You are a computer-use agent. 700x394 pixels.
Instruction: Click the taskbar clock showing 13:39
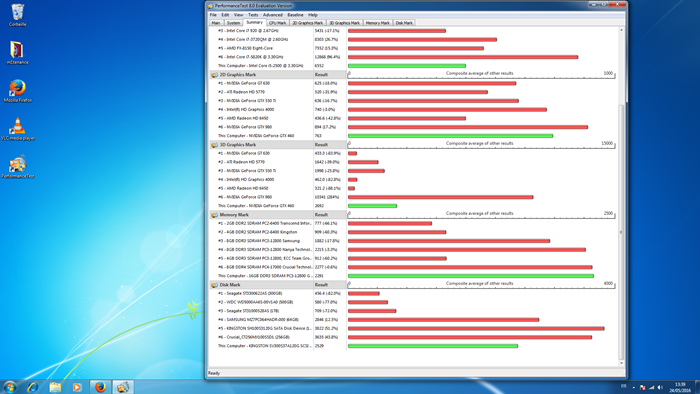pos(680,387)
